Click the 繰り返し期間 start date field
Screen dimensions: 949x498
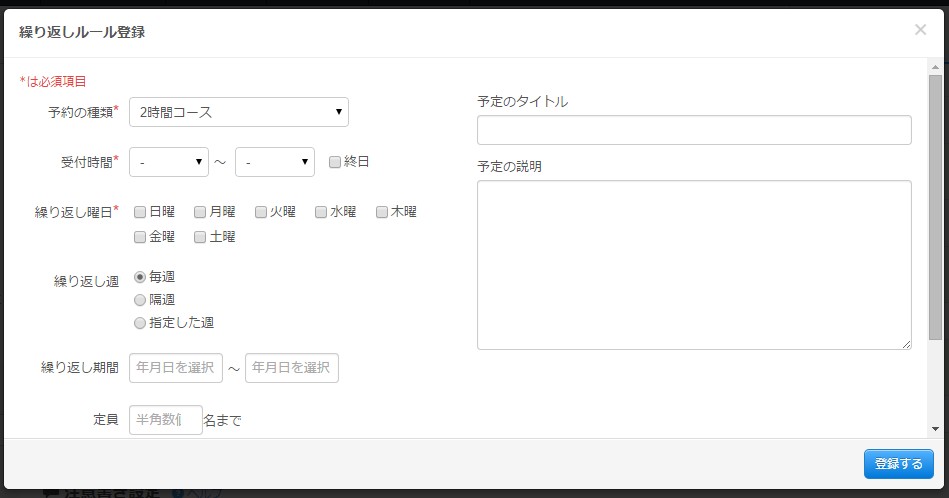[x=176, y=368]
